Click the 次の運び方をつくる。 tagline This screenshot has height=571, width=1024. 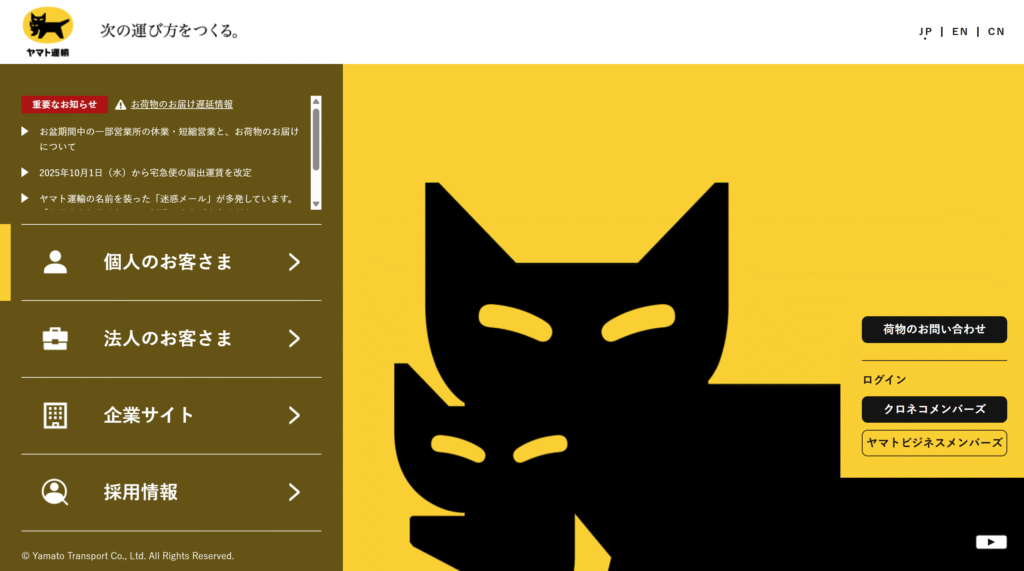170,31
